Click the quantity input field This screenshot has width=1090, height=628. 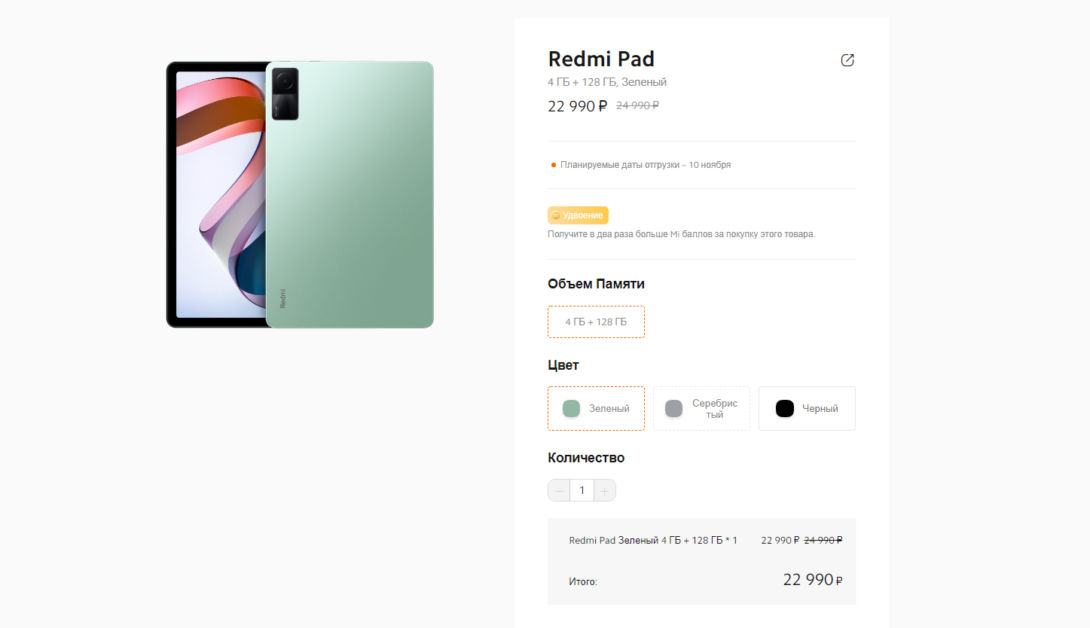click(x=582, y=490)
